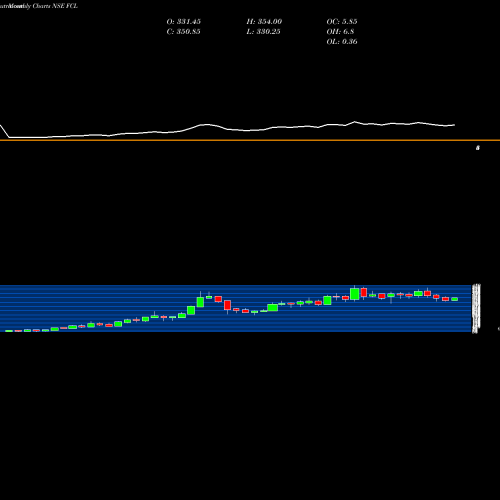Click the 'OC: 5.85' readout
The image size is (500, 500).
(x=342, y=22)
